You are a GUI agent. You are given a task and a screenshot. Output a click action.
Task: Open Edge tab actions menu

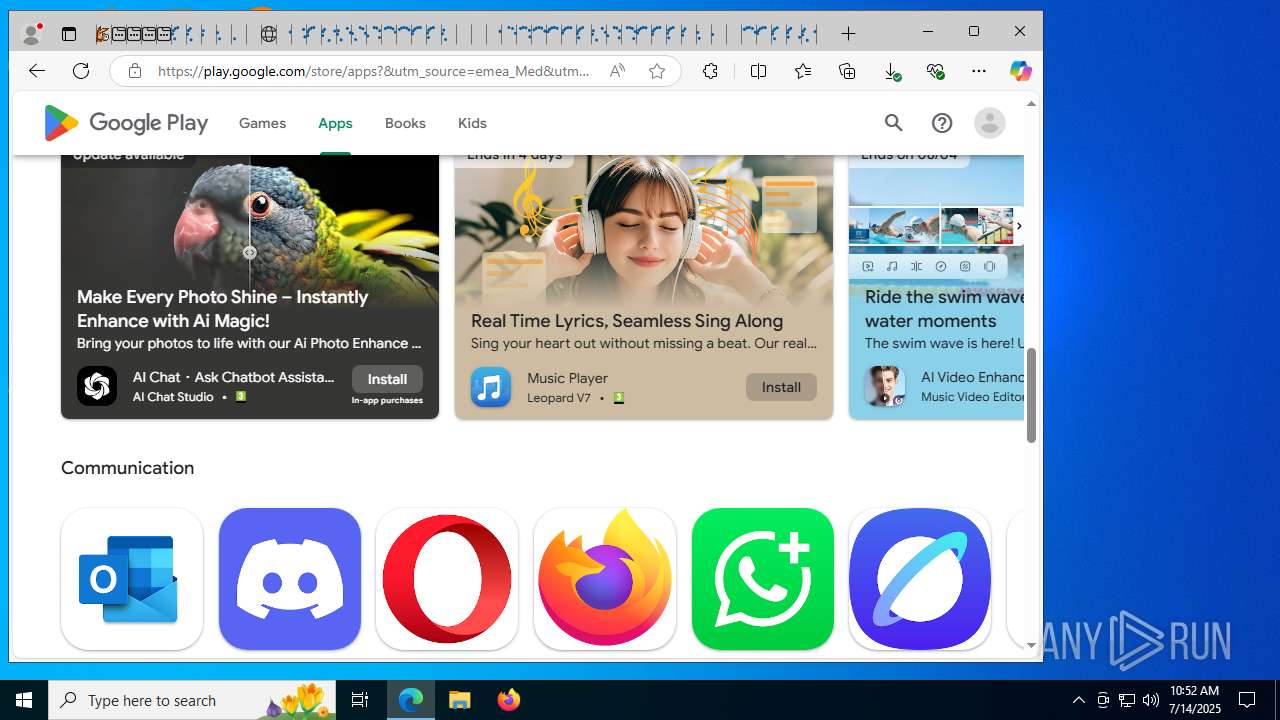pos(69,34)
